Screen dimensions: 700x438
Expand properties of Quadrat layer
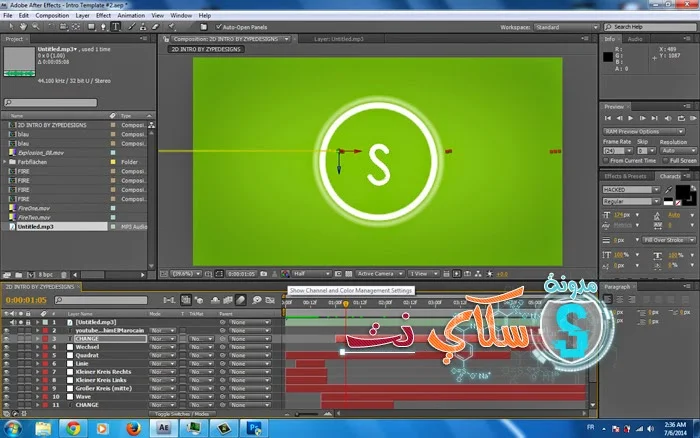click(38, 355)
